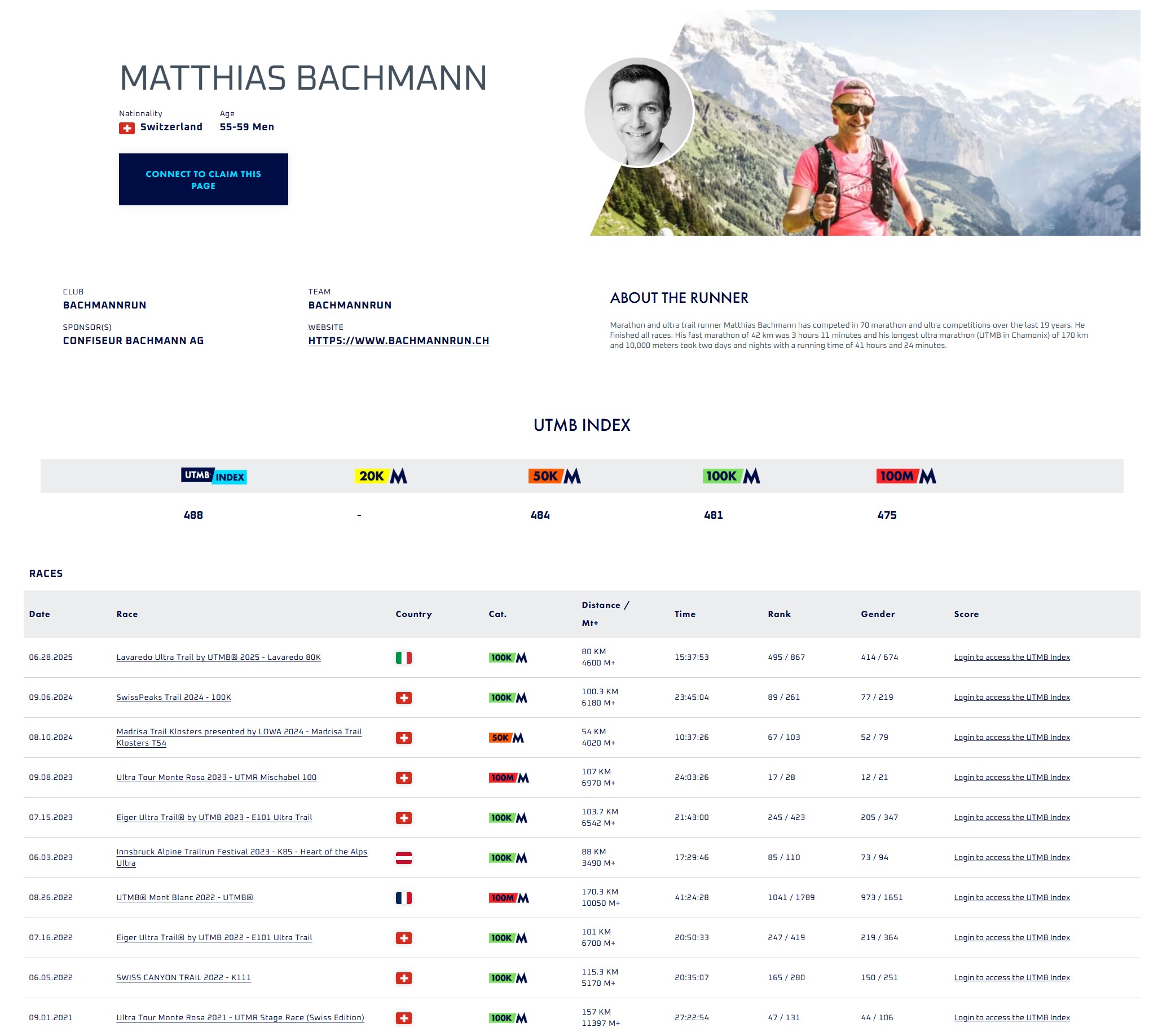Click the Time column header
The width and height of the screenshot is (1158, 1036).
(685, 614)
